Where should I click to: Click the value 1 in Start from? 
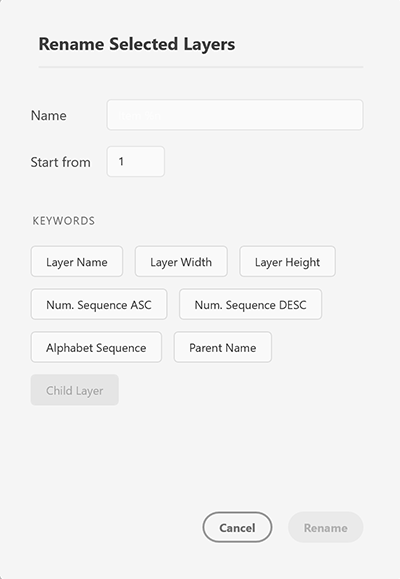pos(121,162)
